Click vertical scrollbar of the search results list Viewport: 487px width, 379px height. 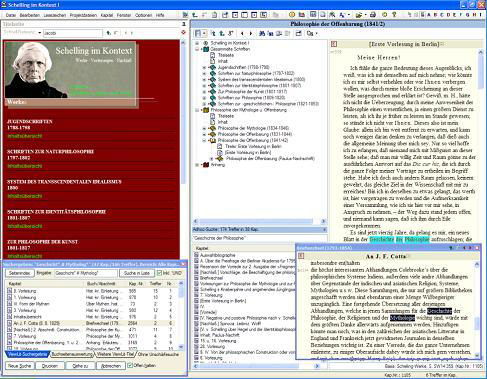click(x=181, y=315)
